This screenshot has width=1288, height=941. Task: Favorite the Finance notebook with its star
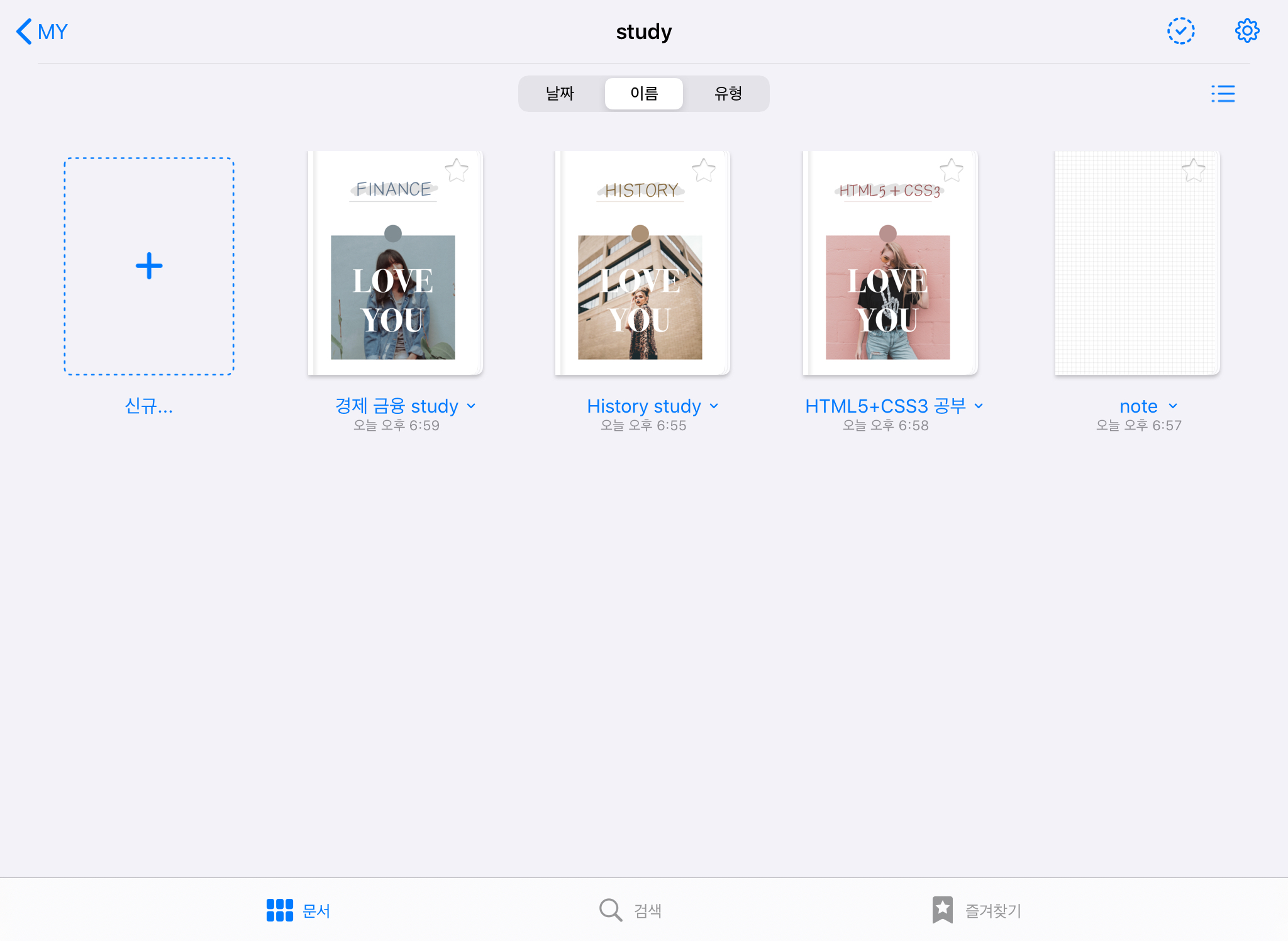(457, 170)
